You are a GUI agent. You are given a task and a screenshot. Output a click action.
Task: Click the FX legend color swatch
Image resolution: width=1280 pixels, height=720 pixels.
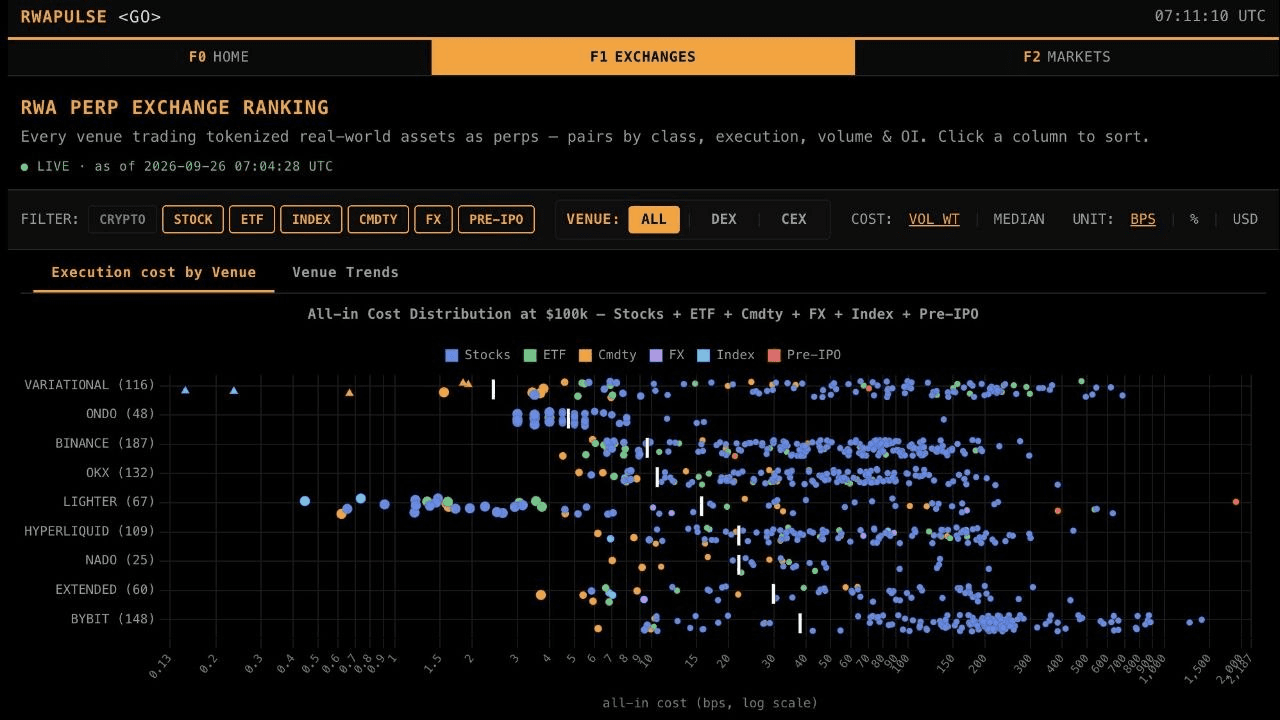coord(656,355)
